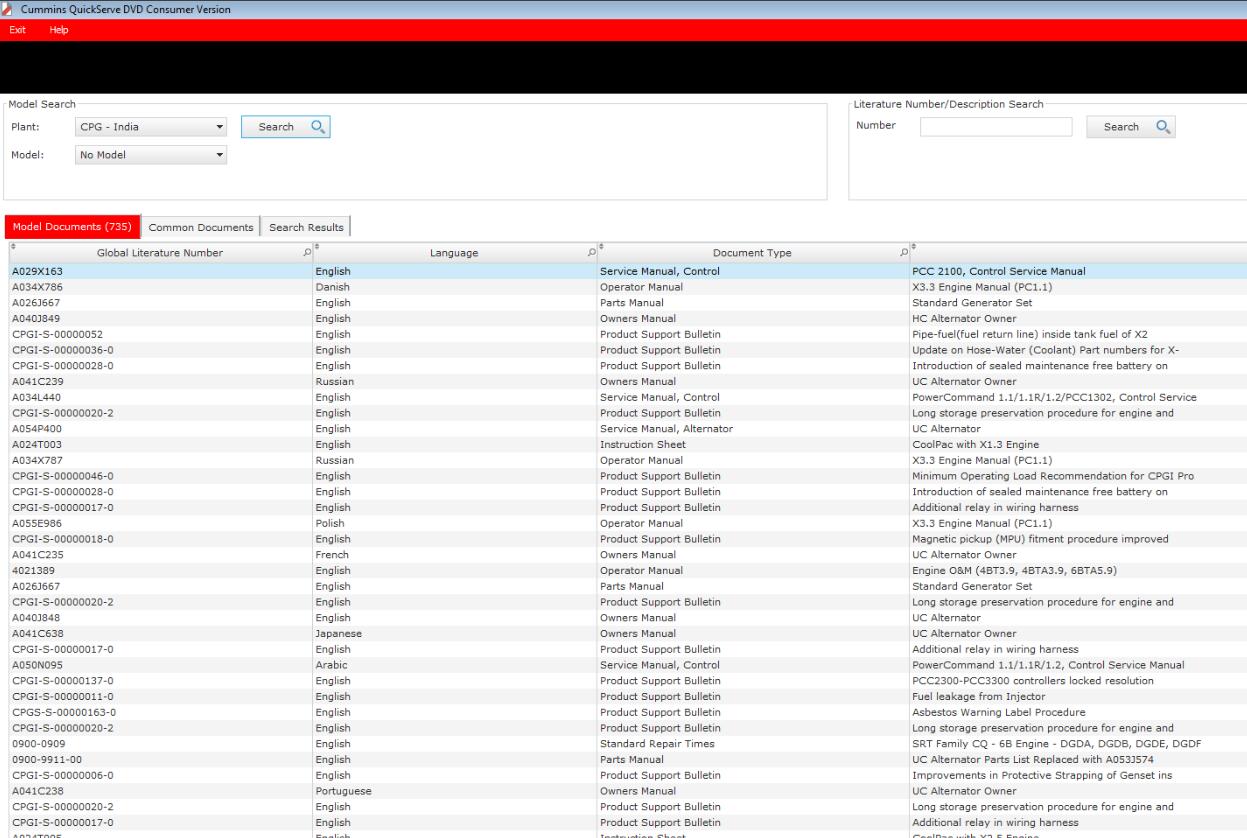Image resolution: width=1247 pixels, height=838 pixels.
Task: Expand the Model dropdown showing No Model
Action: coord(151,155)
